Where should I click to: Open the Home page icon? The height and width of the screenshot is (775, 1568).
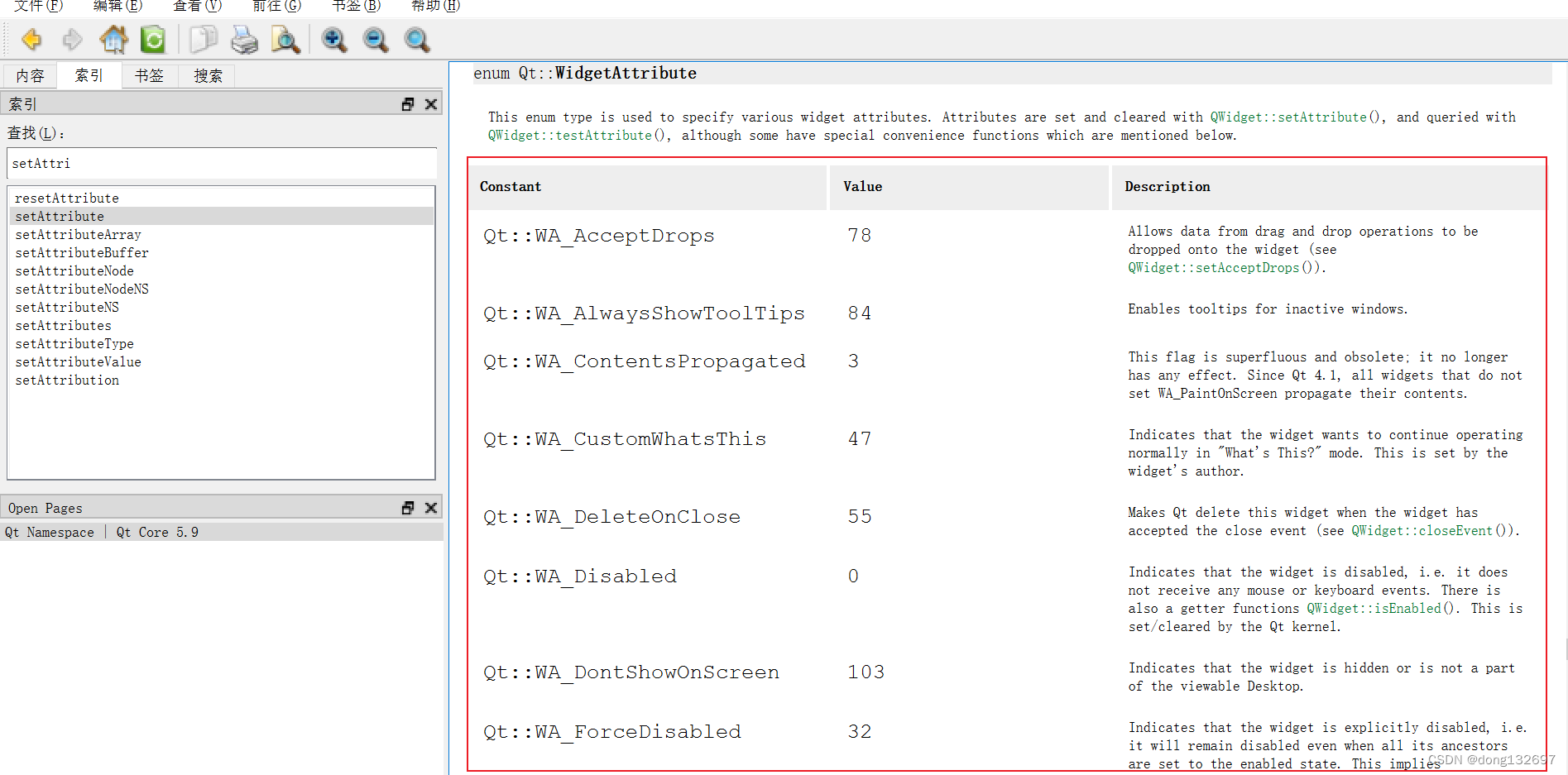click(x=113, y=39)
